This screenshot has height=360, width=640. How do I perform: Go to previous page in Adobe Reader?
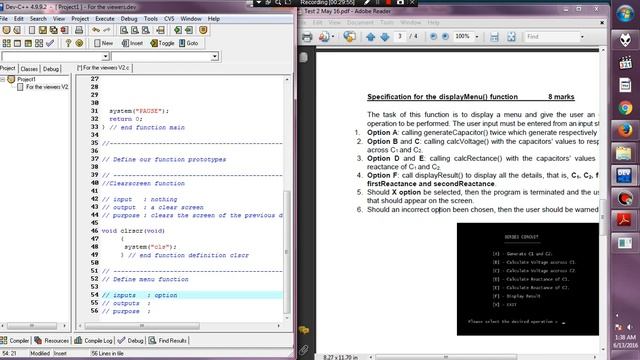pyautogui.click(x=371, y=37)
